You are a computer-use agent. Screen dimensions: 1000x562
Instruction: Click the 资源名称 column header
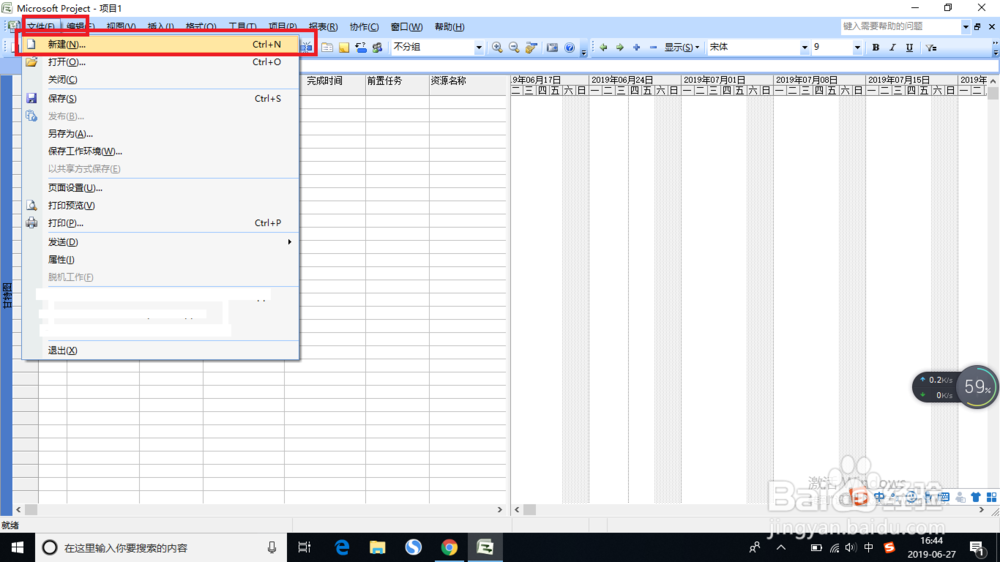(x=468, y=81)
